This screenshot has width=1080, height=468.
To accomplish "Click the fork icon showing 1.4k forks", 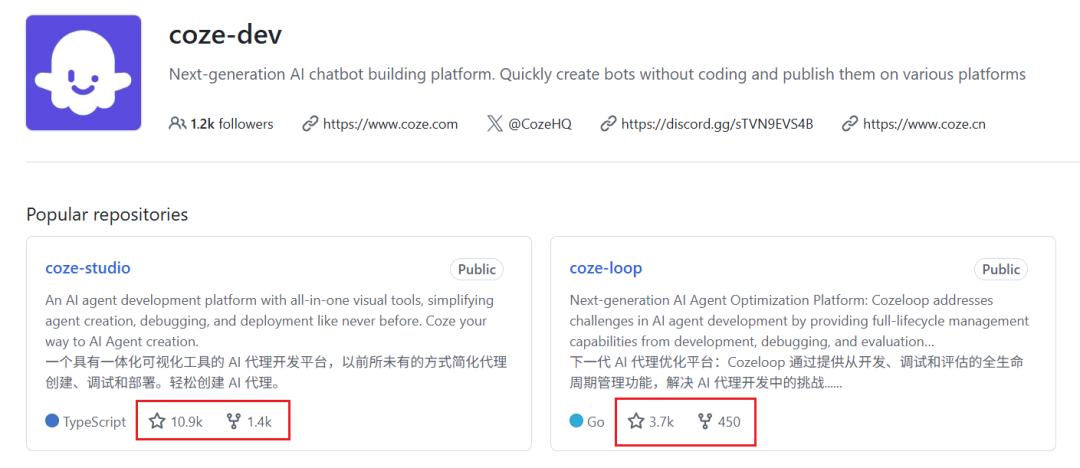I will (233, 421).
